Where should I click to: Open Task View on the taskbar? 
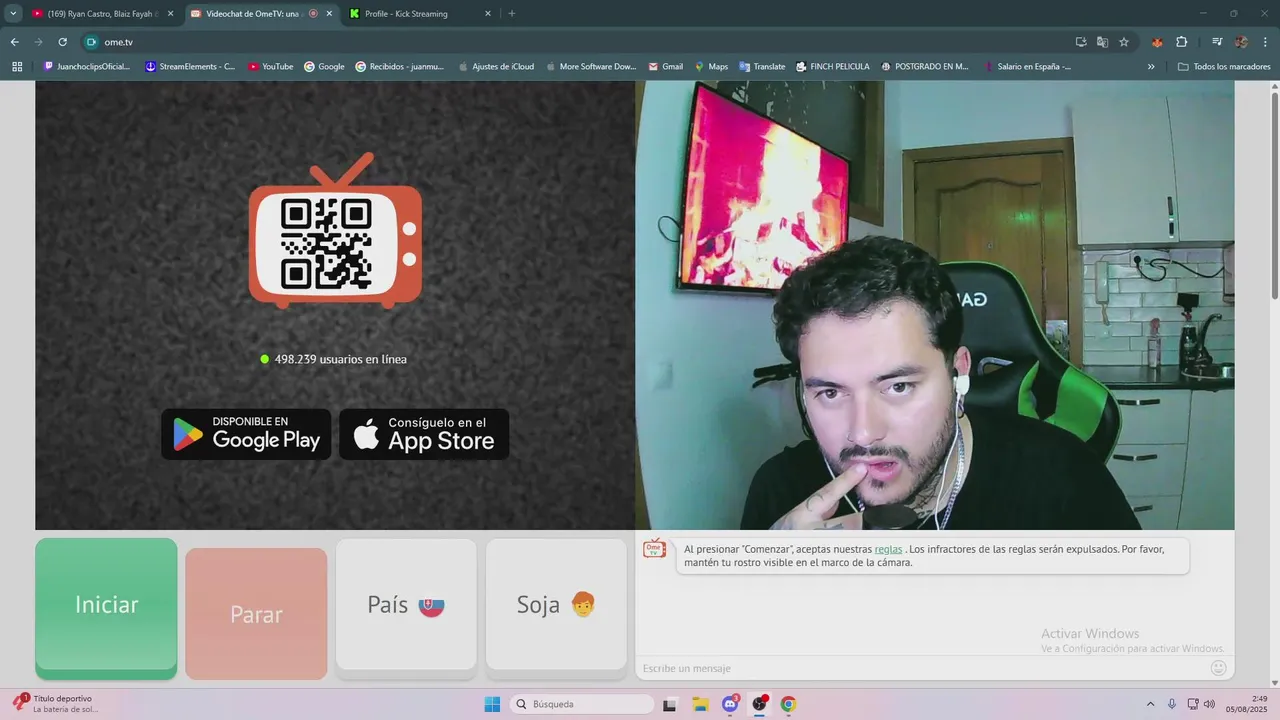pyautogui.click(x=670, y=704)
